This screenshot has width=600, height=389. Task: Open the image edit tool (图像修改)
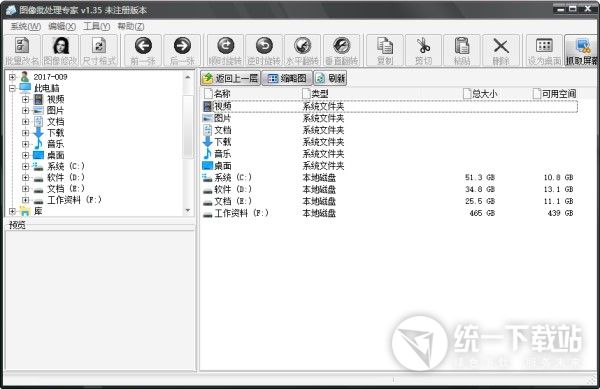60,50
